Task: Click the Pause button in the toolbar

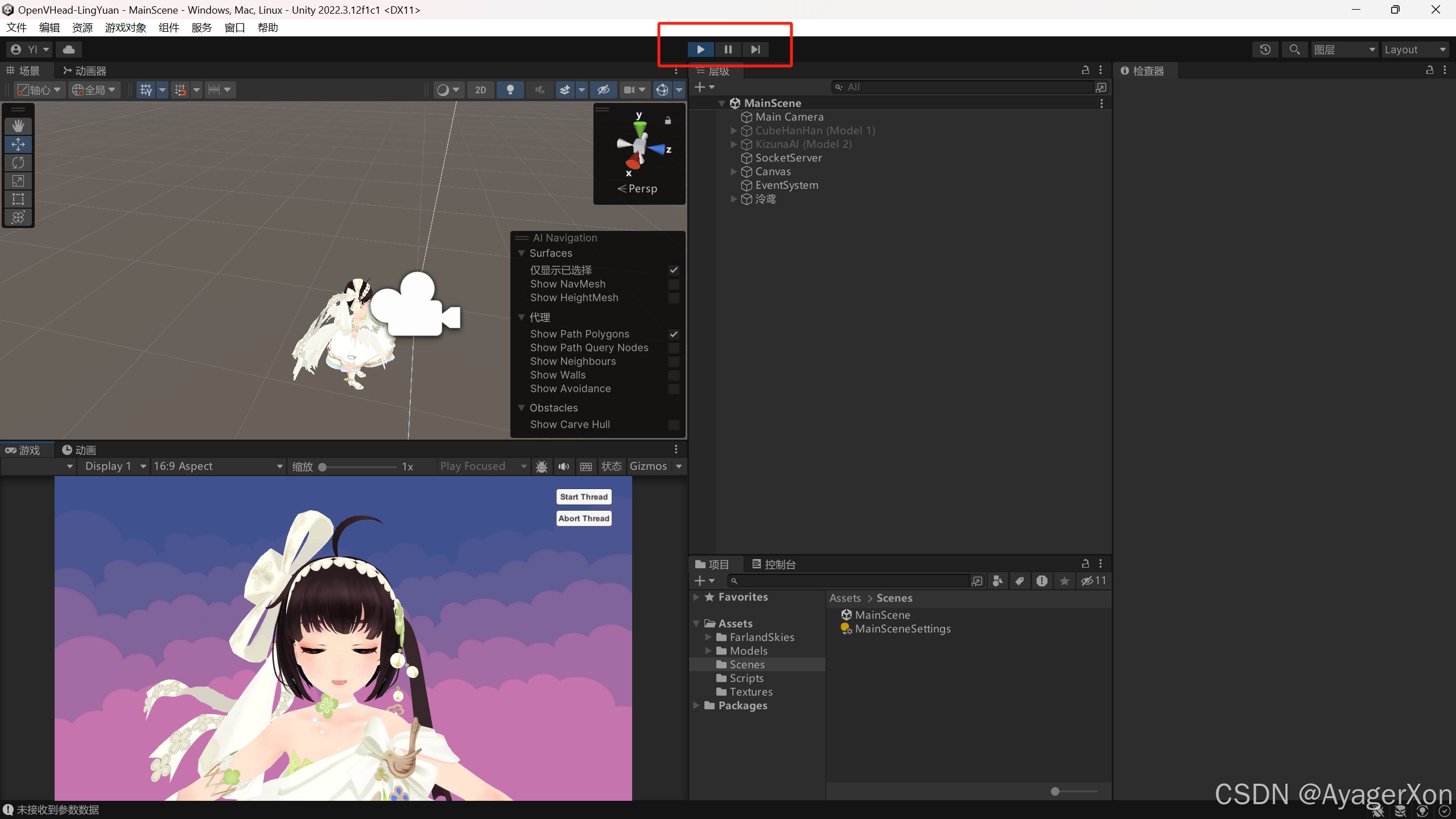Action: (728, 49)
